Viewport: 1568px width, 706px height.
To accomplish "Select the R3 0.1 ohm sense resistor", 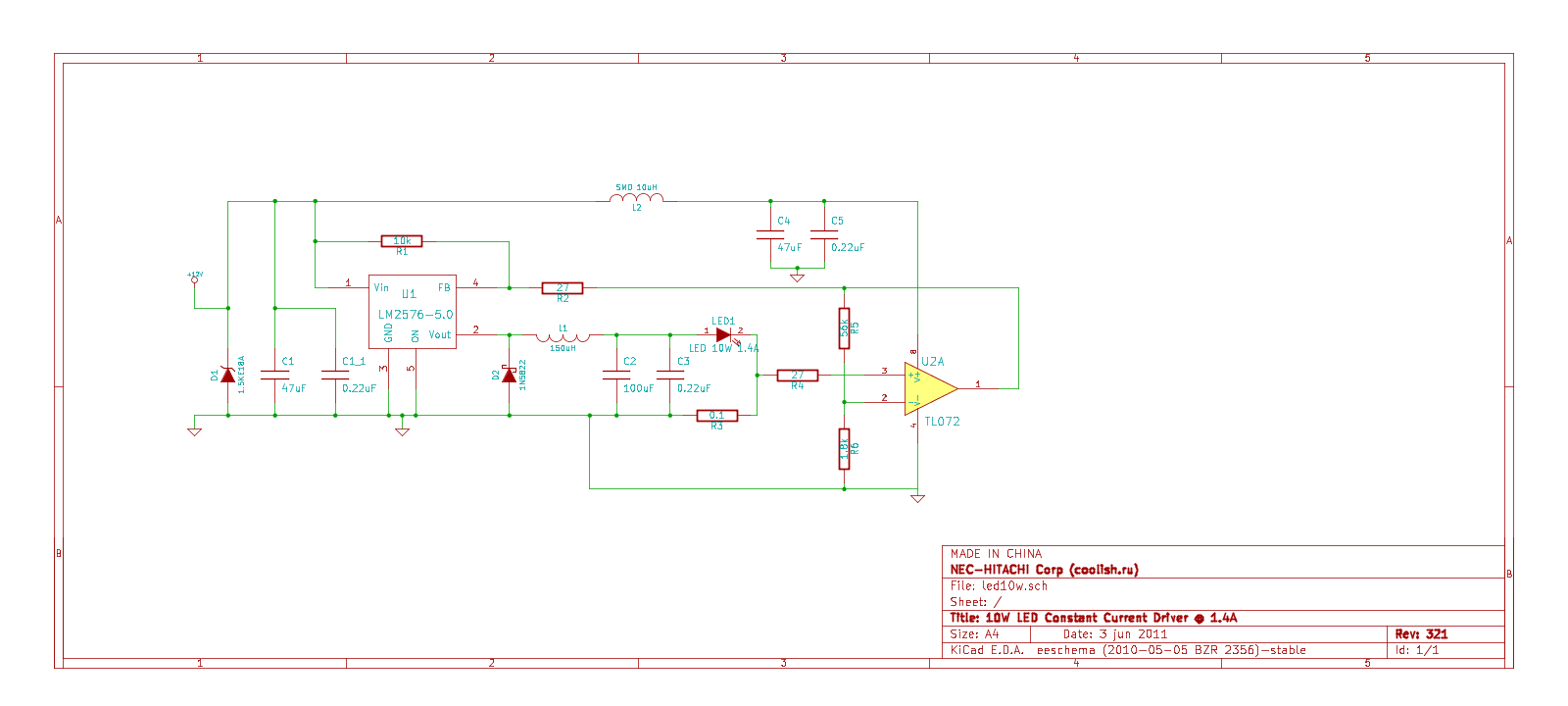I will 716,416.
